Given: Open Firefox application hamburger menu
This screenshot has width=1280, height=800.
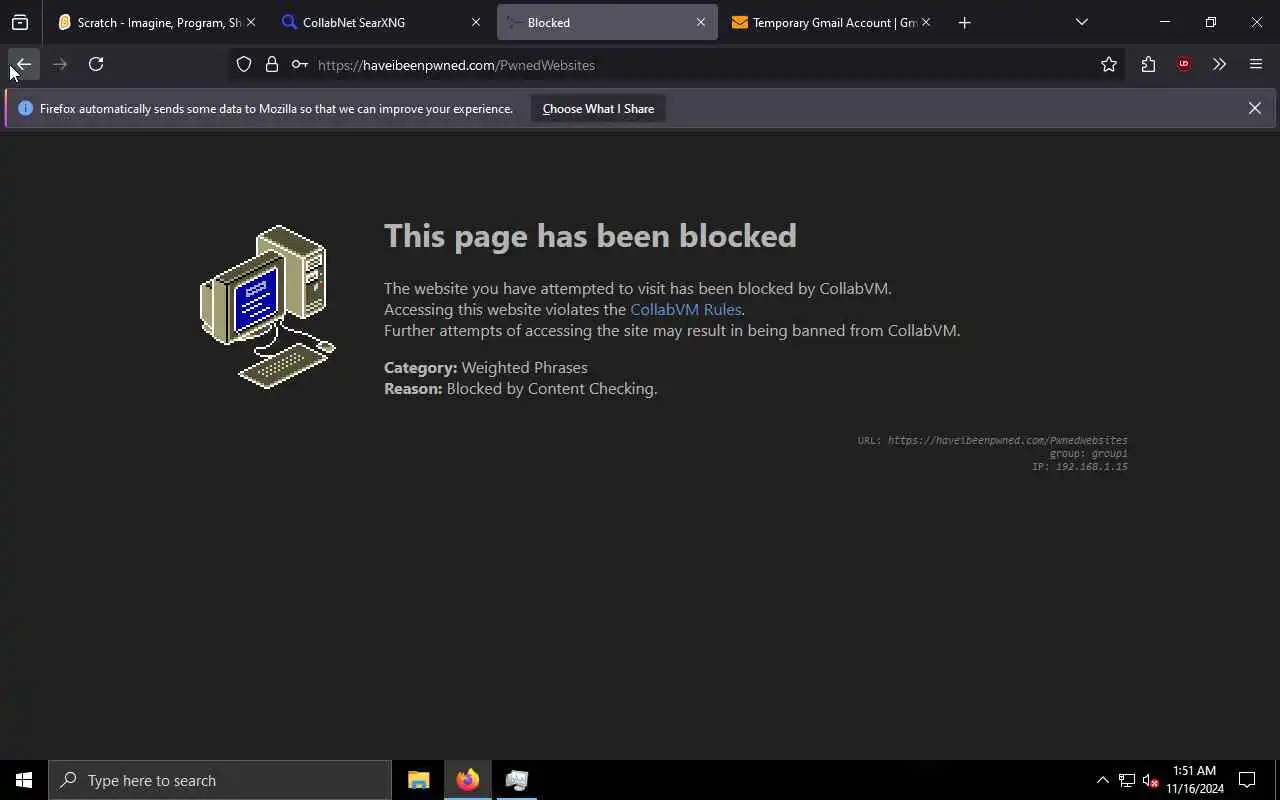Looking at the screenshot, I should 1256,64.
